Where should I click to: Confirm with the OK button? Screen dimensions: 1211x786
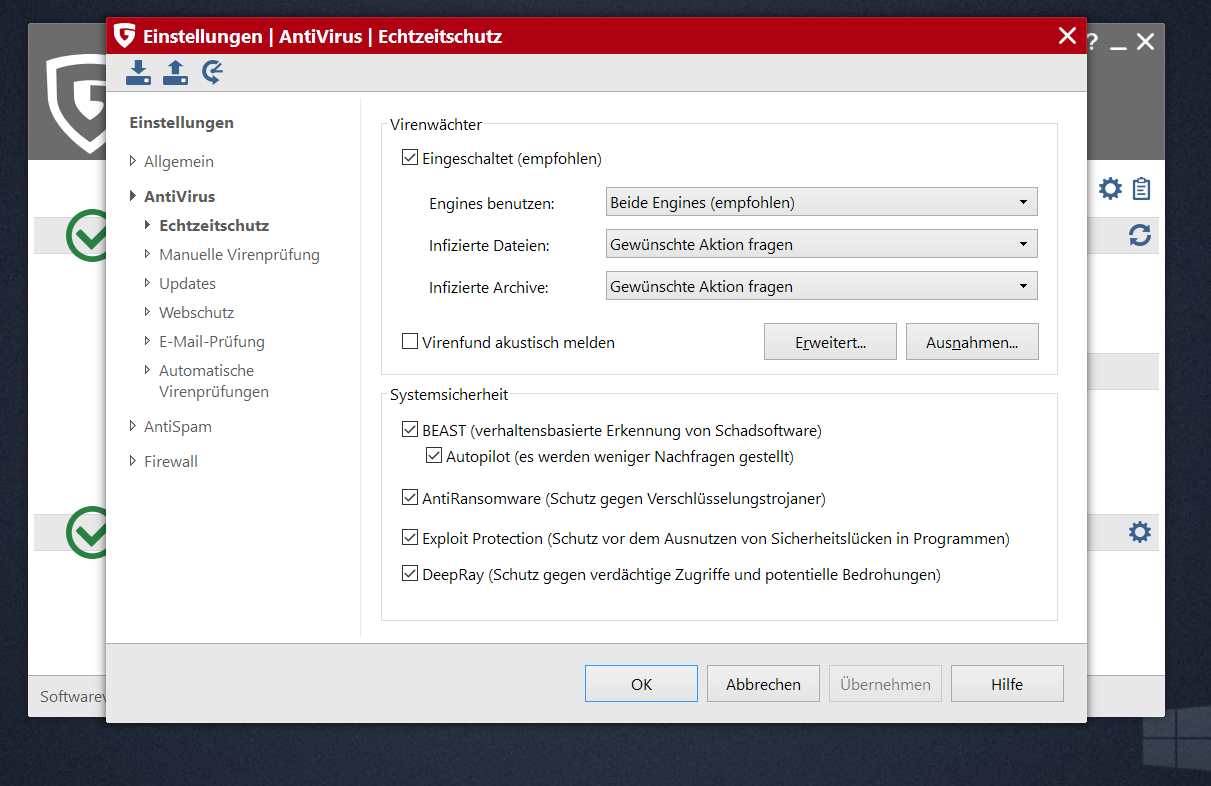641,684
